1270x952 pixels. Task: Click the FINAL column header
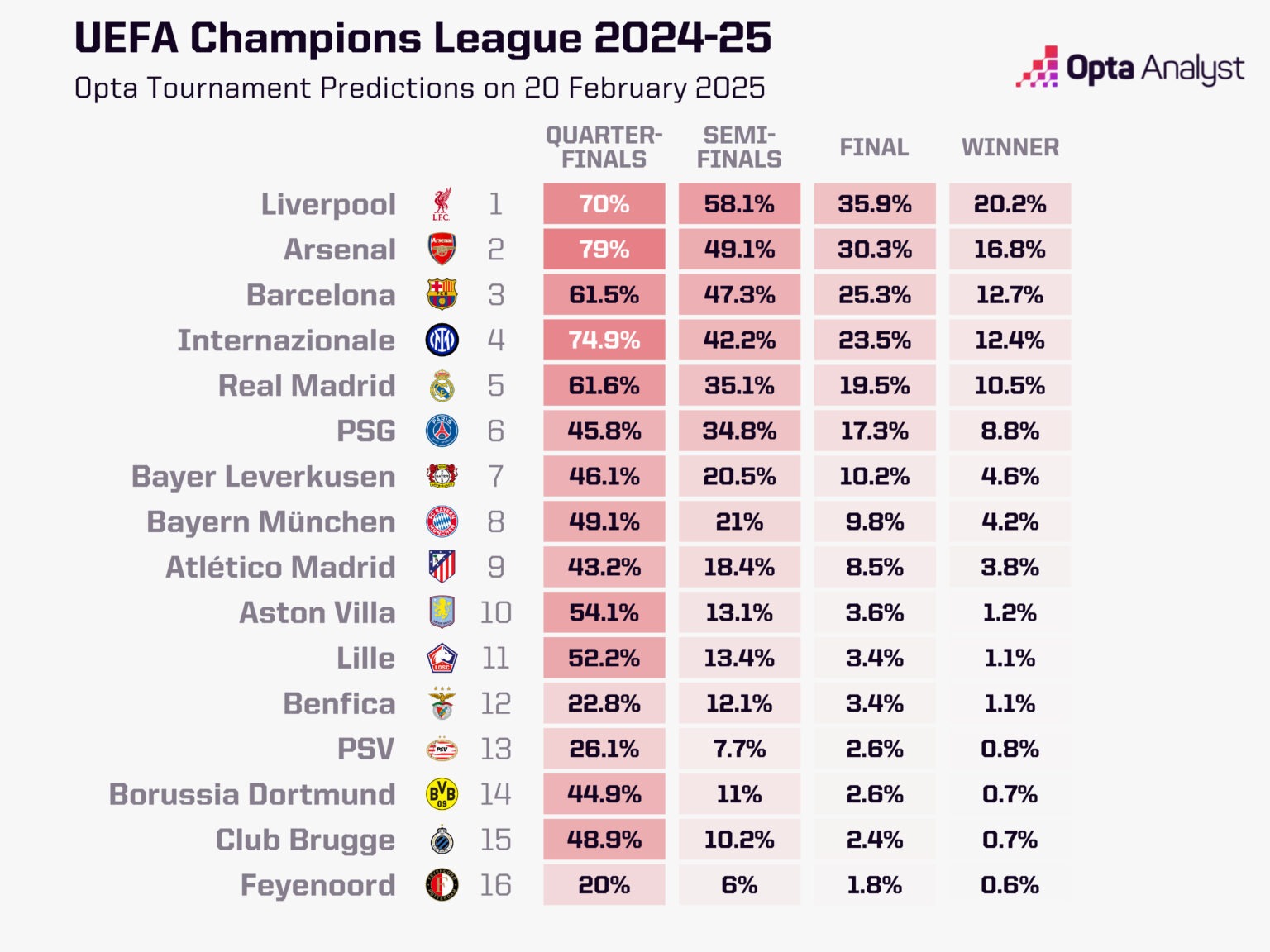click(875, 147)
